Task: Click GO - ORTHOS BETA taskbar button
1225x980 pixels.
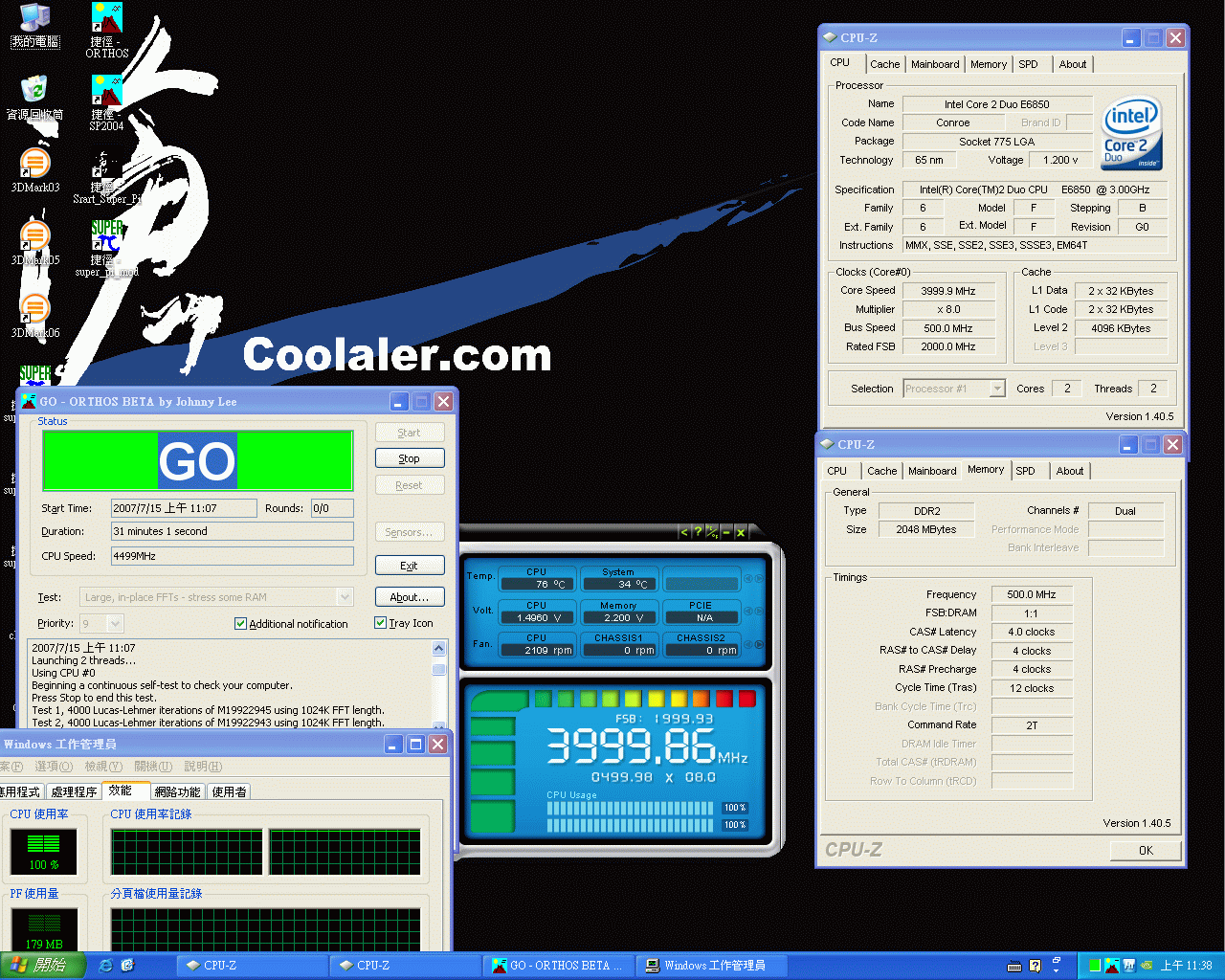Action: pos(559,966)
